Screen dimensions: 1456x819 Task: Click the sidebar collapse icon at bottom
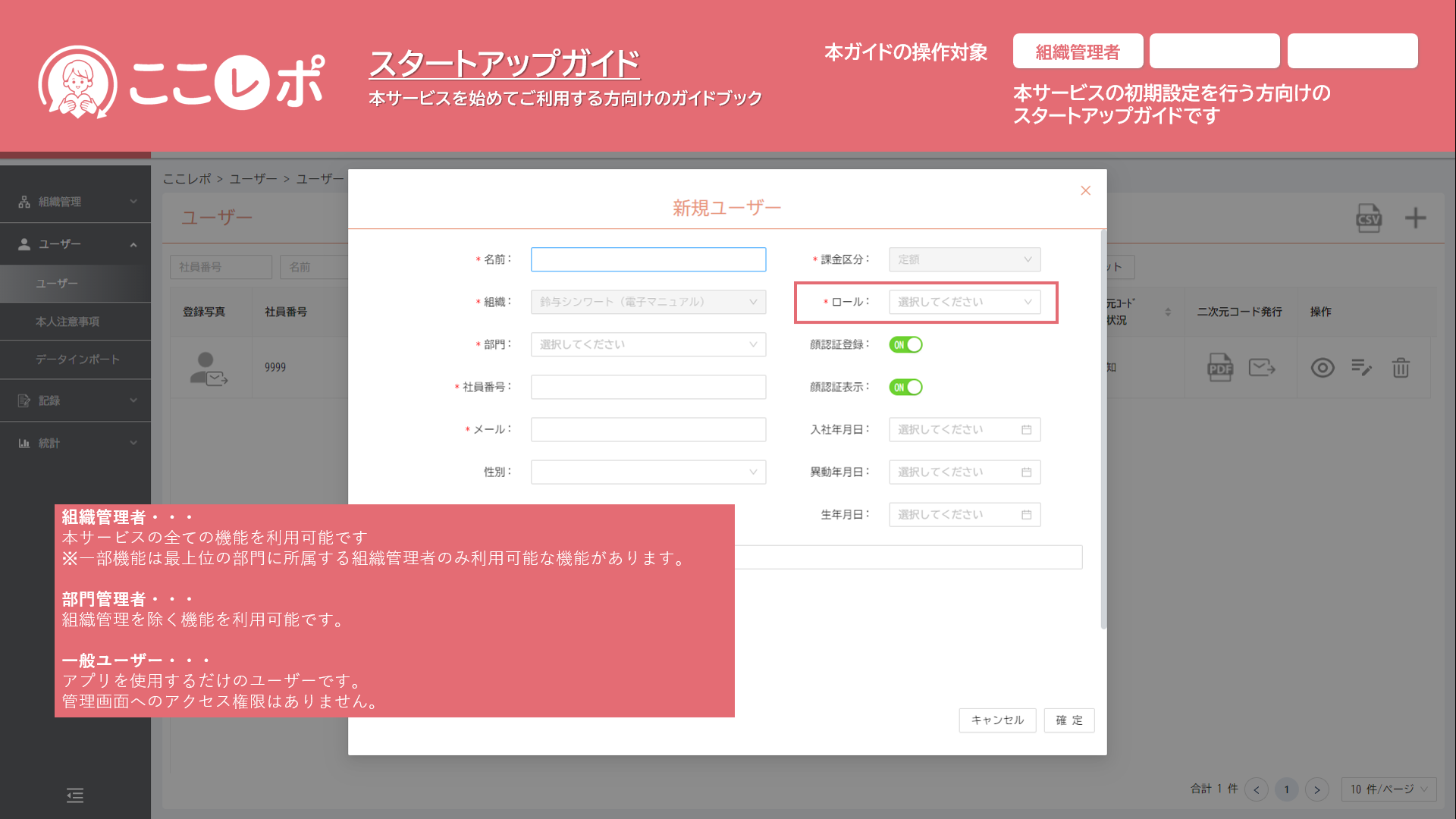pyautogui.click(x=74, y=795)
